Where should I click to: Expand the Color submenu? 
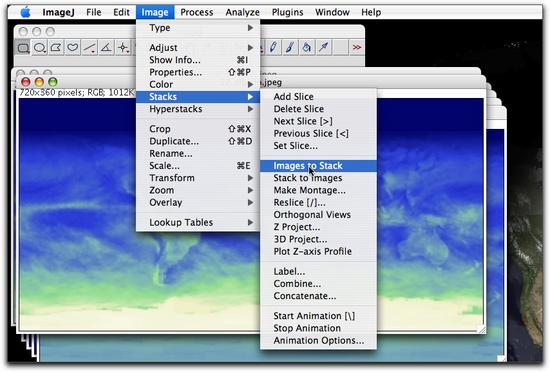pyautogui.click(x=198, y=84)
